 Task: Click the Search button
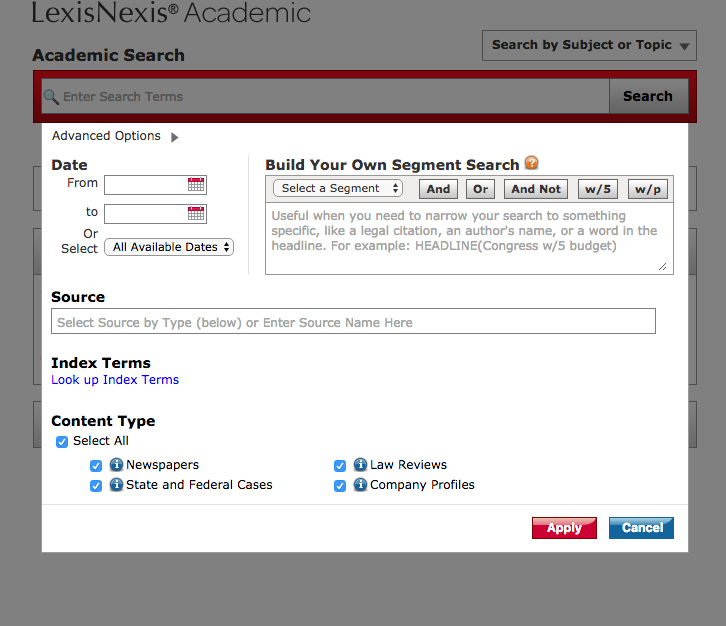click(648, 96)
